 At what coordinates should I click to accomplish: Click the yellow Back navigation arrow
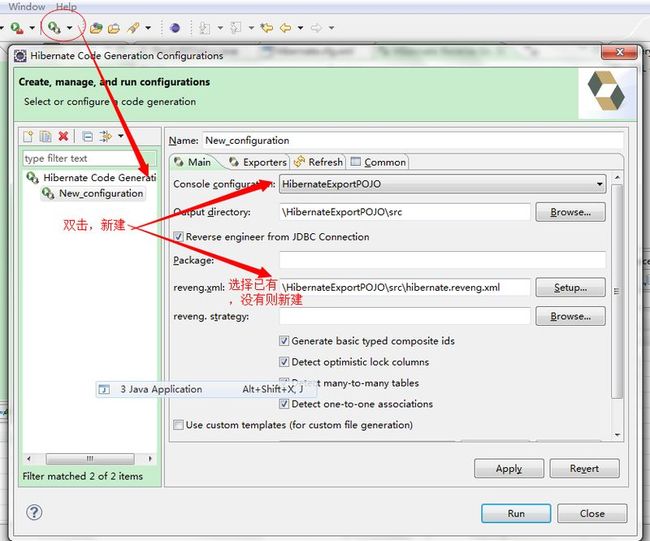pyautogui.click(x=286, y=28)
